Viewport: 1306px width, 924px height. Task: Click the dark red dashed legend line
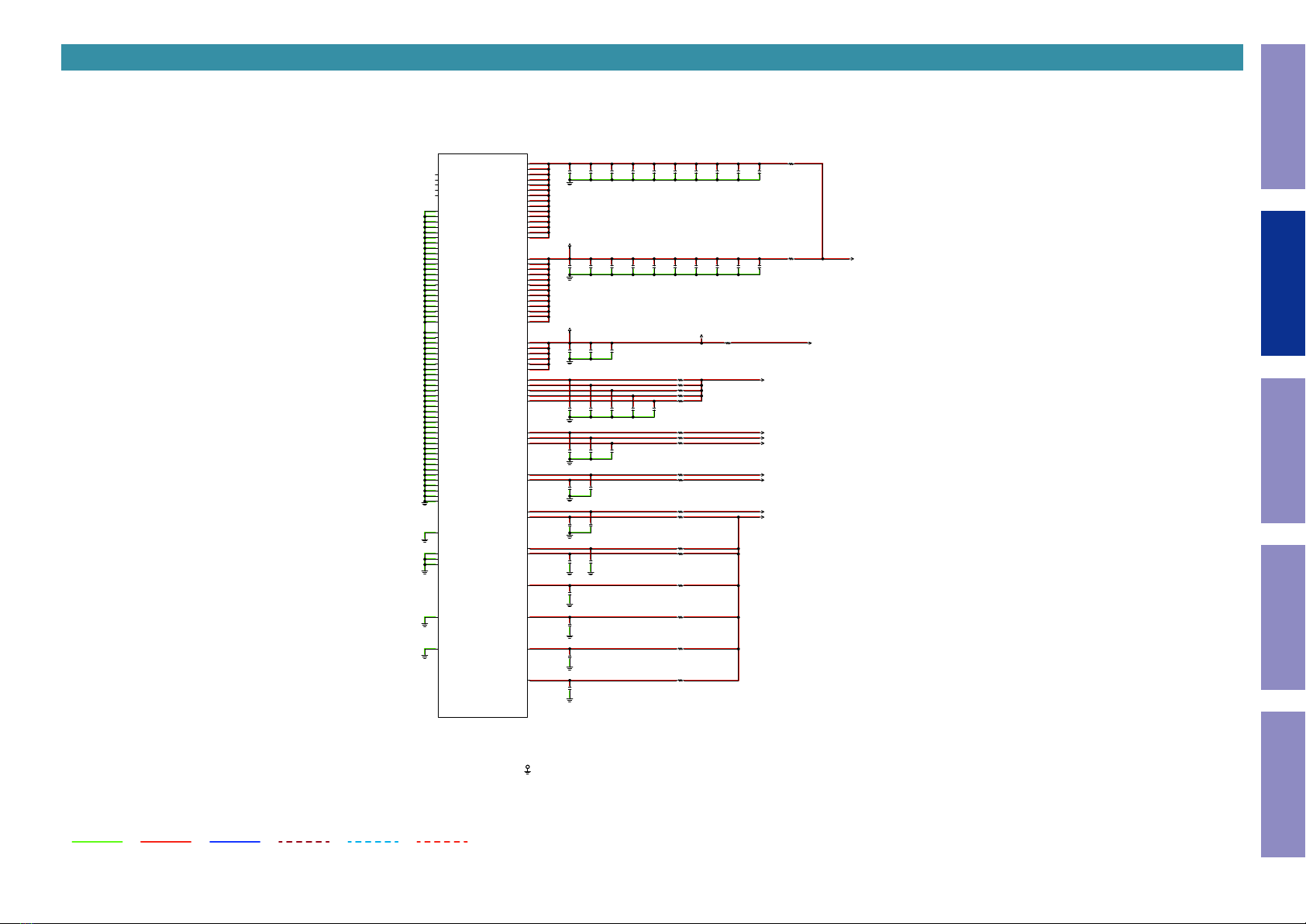coord(304,841)
